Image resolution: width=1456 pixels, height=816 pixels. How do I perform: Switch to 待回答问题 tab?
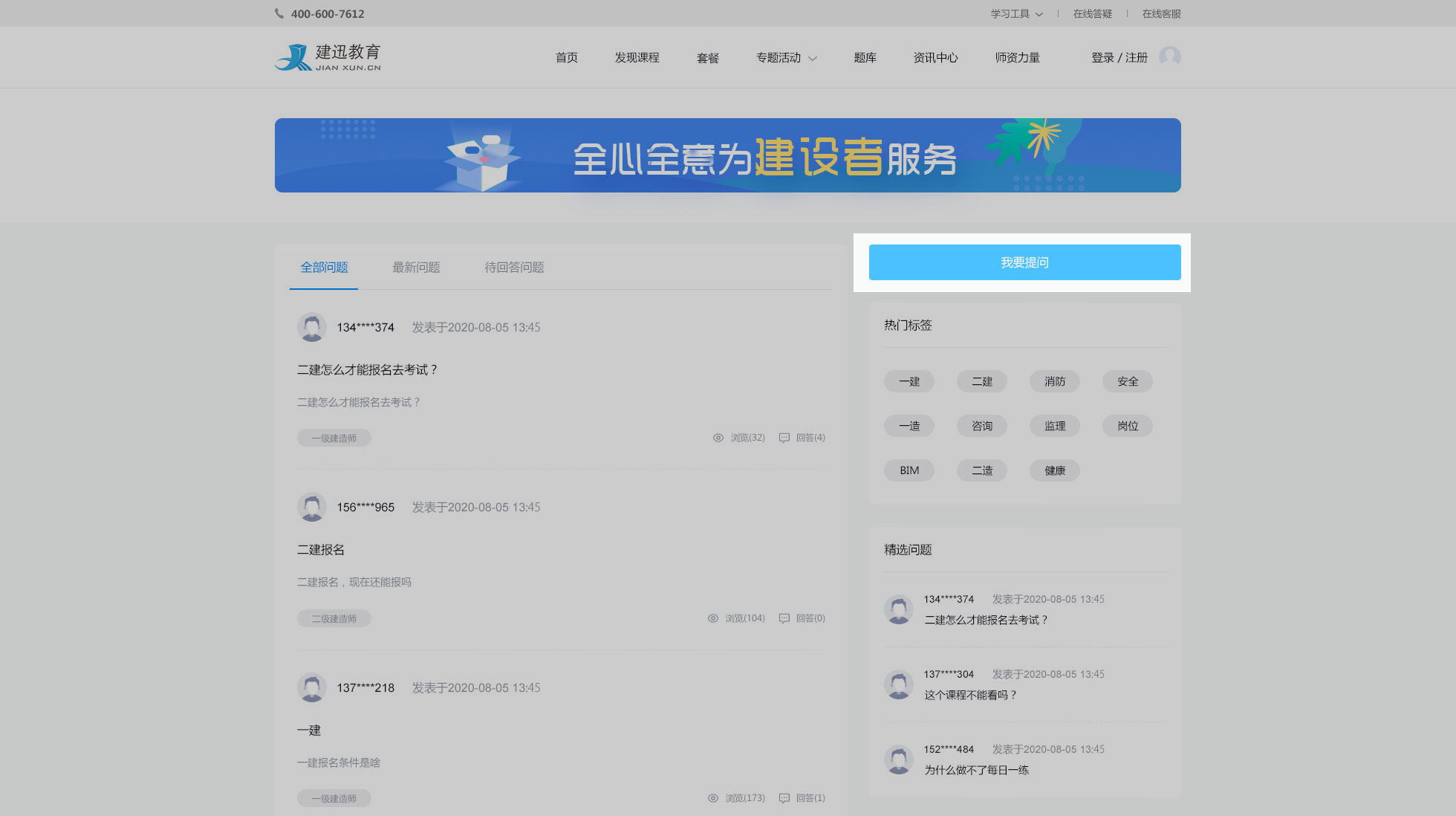tap(514, 267)
